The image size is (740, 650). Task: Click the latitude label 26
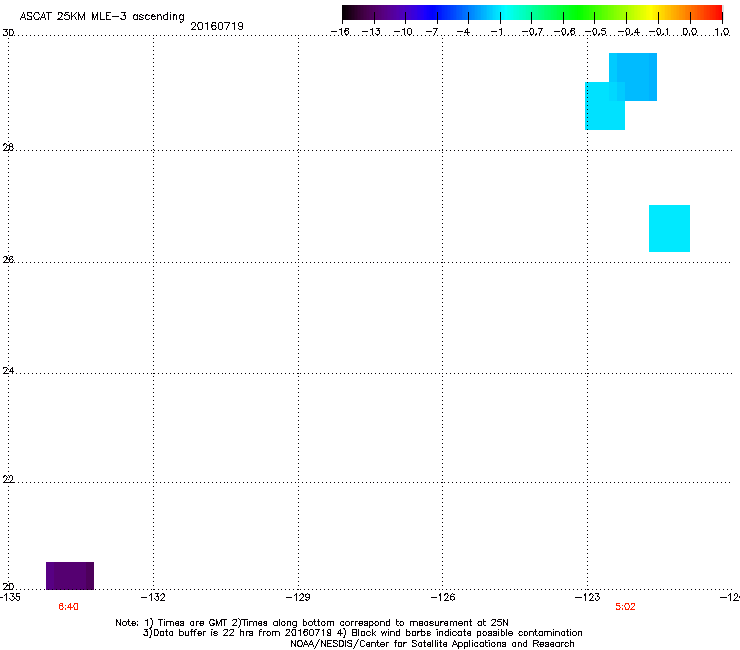point(8,259)
